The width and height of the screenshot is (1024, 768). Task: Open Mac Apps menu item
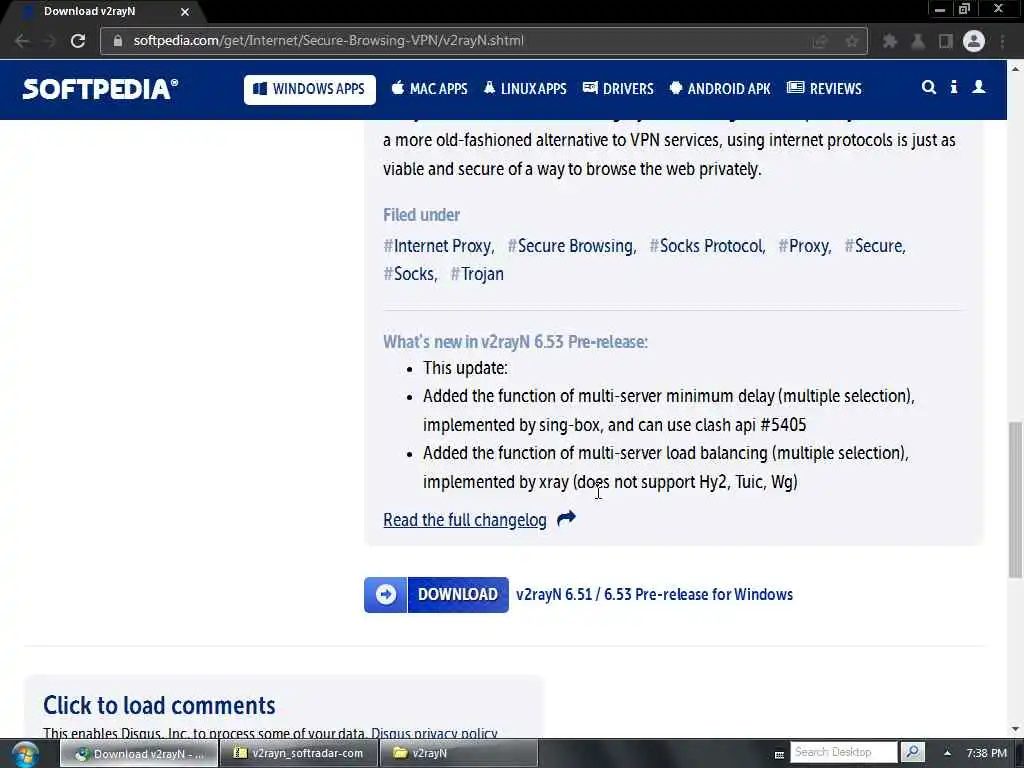click(x=429, y=89)
